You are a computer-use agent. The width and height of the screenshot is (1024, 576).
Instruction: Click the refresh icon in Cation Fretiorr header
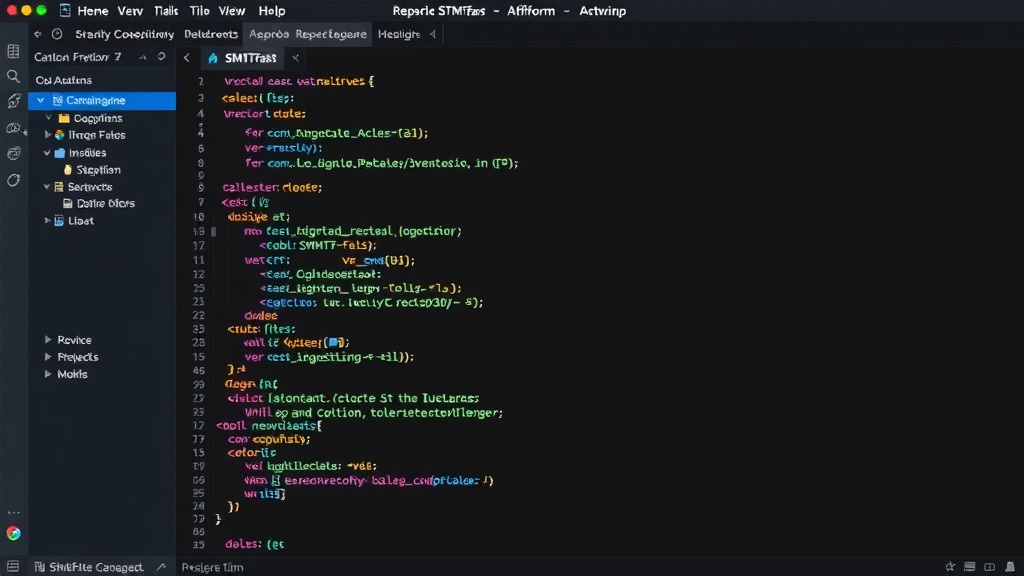coord(161,57)
